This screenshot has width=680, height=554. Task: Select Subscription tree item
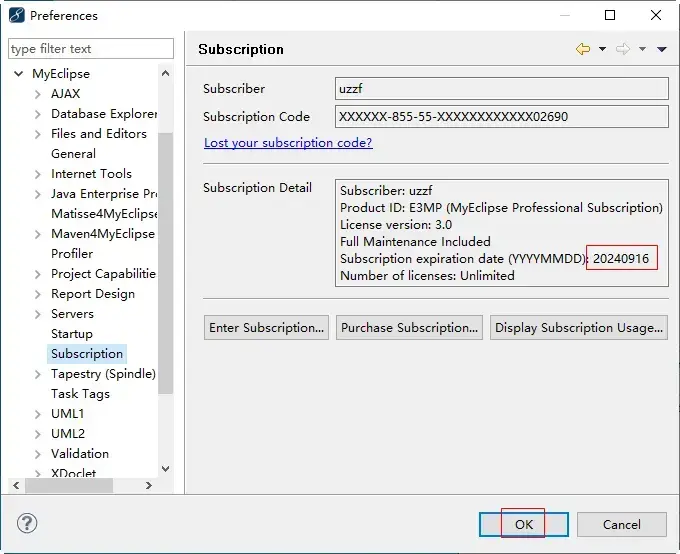[87, 354]
